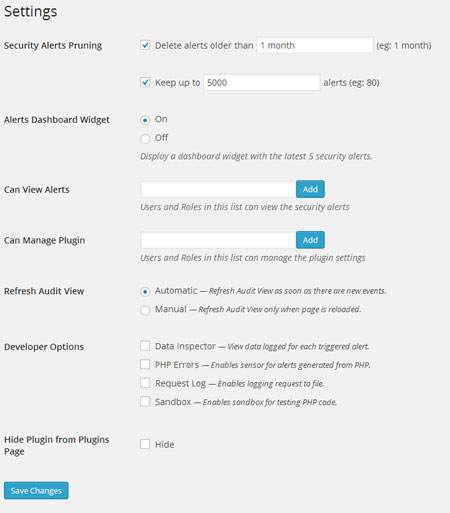Image resolution: width=450 pixels, height=513 pixels.
Task: Uncheck the Delete alerts older than checkbox
Action: 145,45
